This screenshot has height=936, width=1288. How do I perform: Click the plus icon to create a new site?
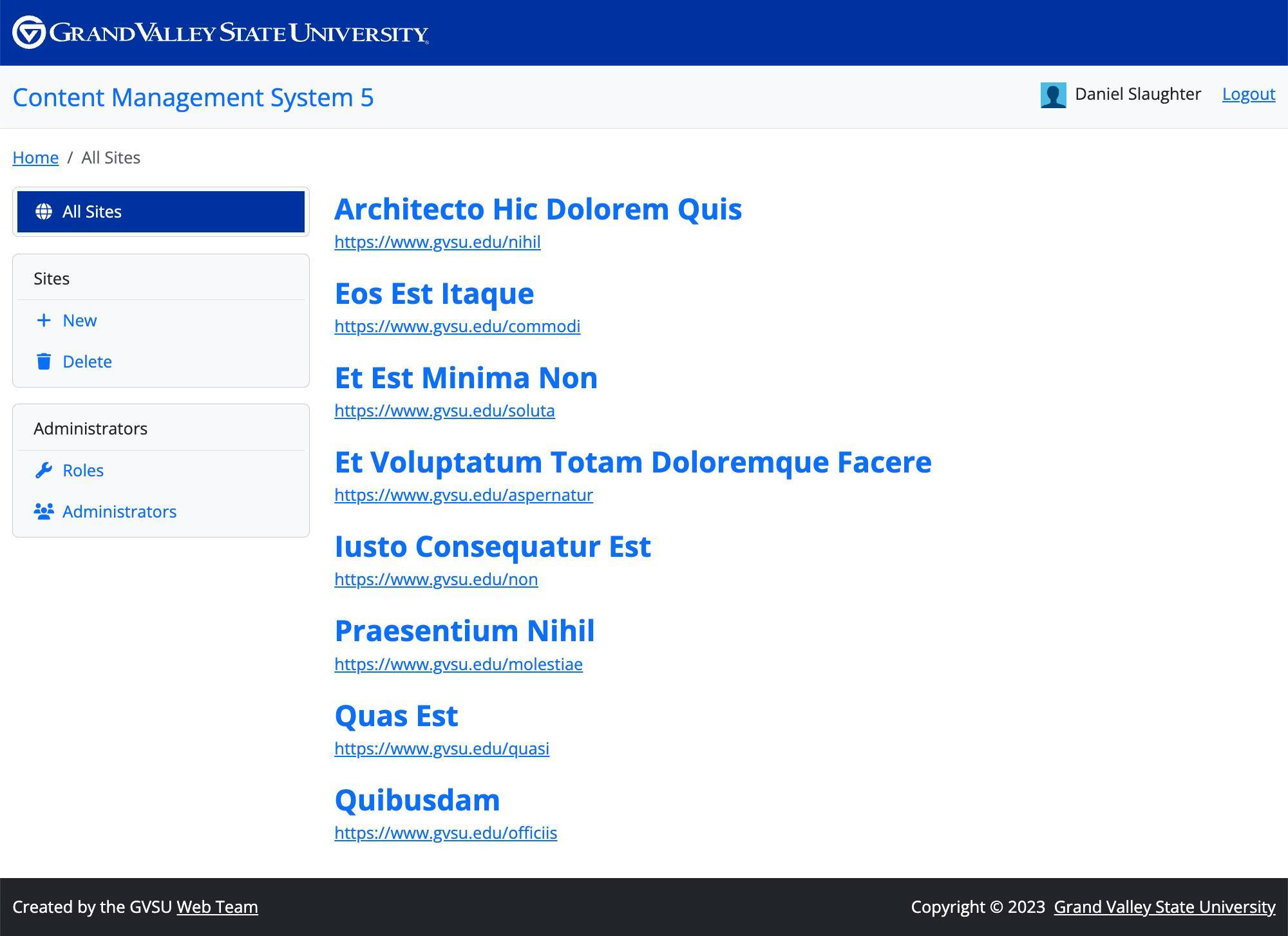point(43,320)
